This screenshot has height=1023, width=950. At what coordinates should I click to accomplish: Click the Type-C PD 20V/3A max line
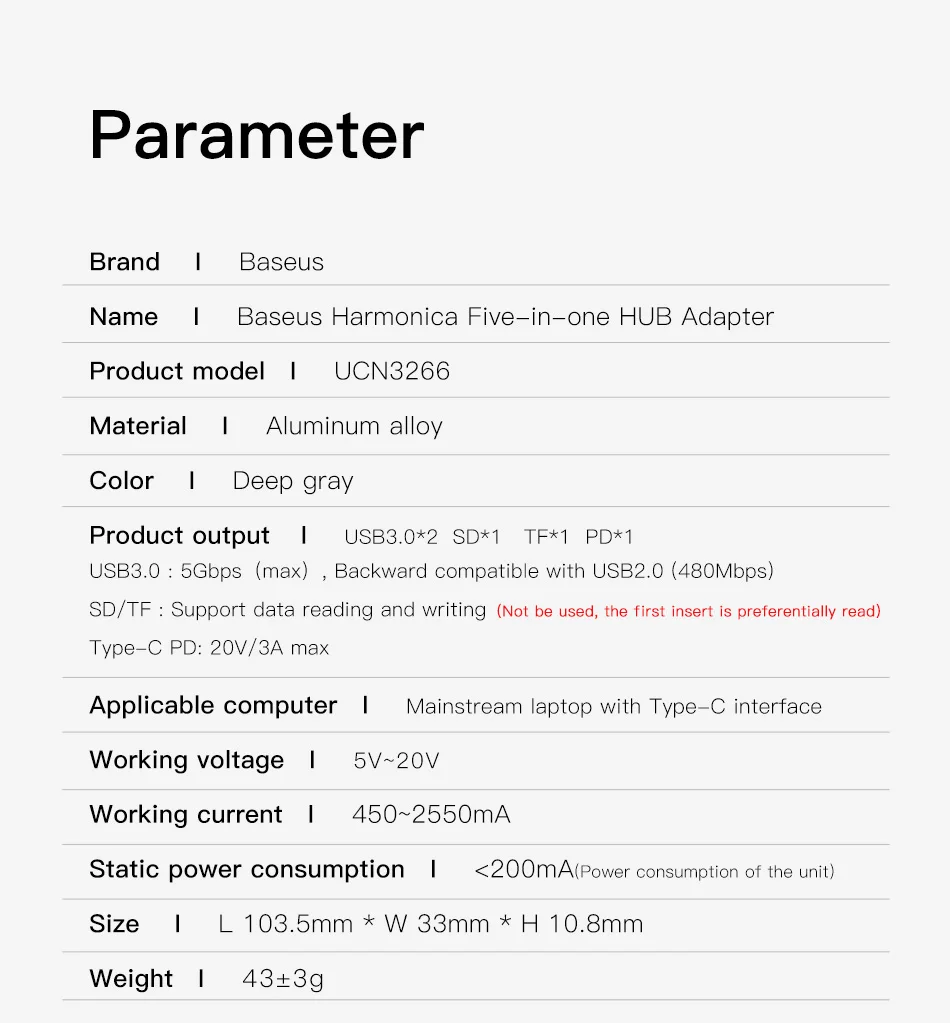[x=209, y=648]
